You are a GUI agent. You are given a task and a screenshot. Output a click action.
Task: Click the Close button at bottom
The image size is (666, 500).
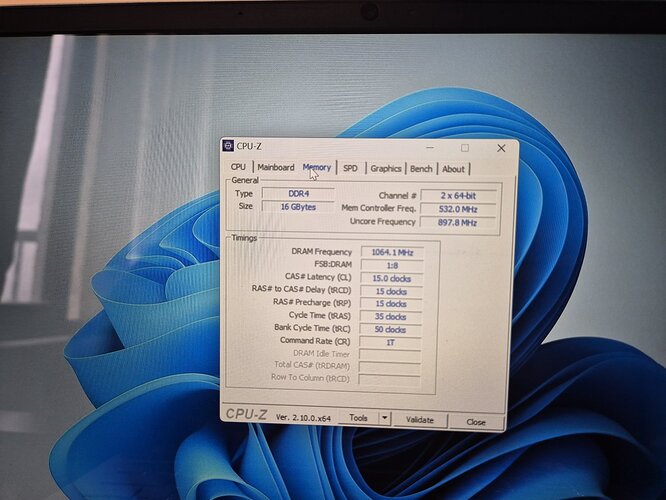click(476, 421)
